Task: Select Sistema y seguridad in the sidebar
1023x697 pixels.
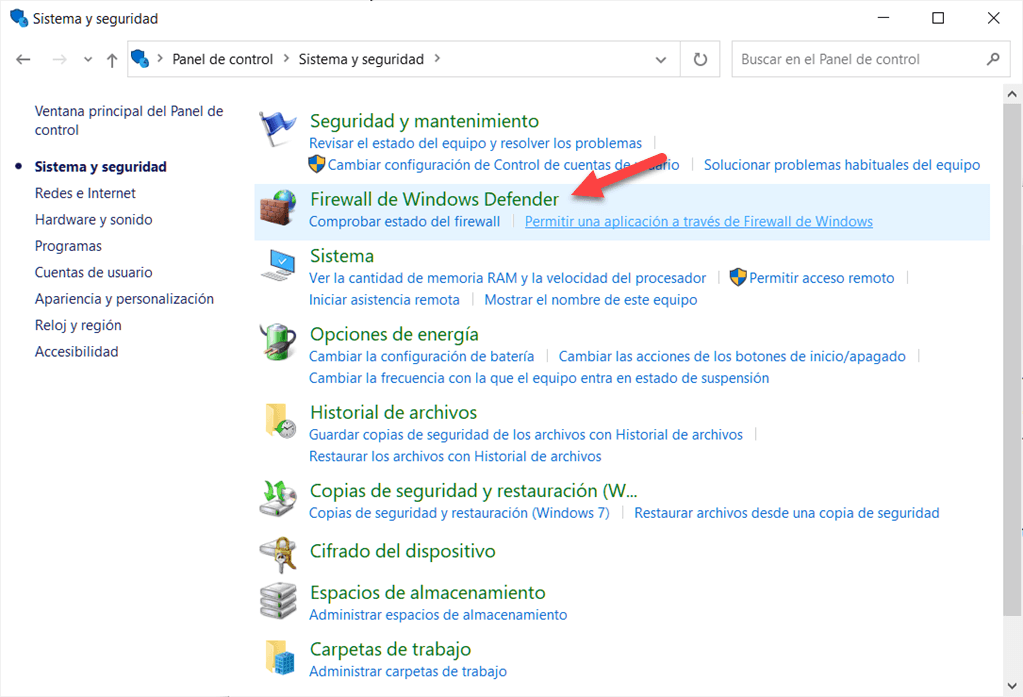Action: pyautogui.click(x=100, y=166)
